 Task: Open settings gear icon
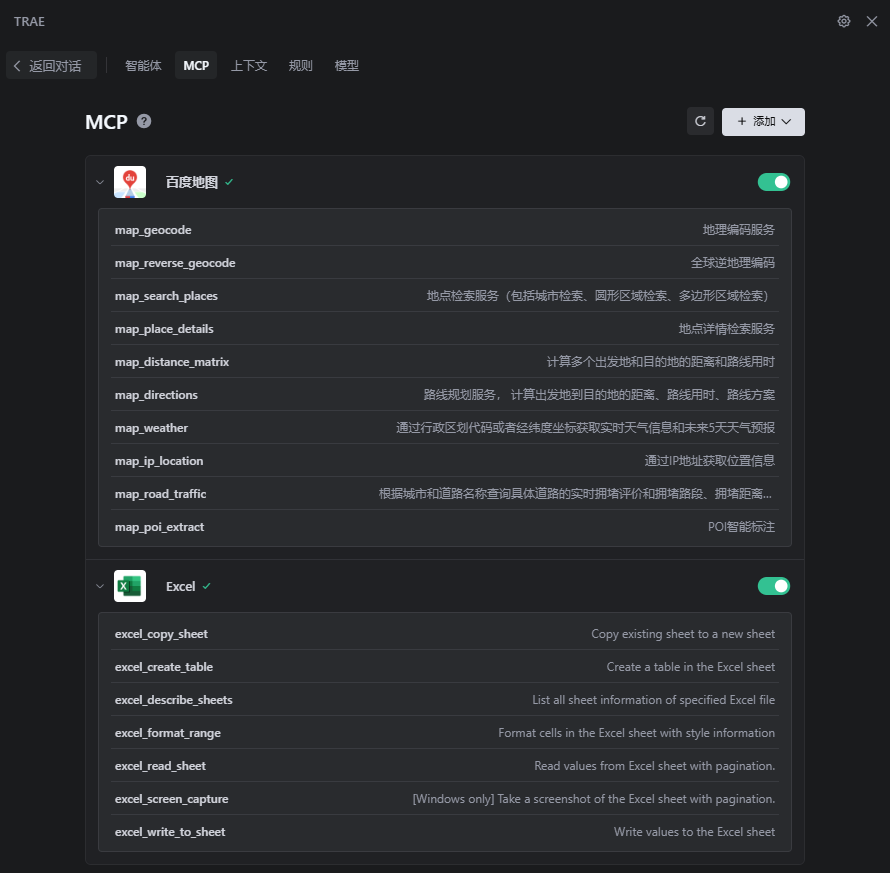tap(844, 22)
